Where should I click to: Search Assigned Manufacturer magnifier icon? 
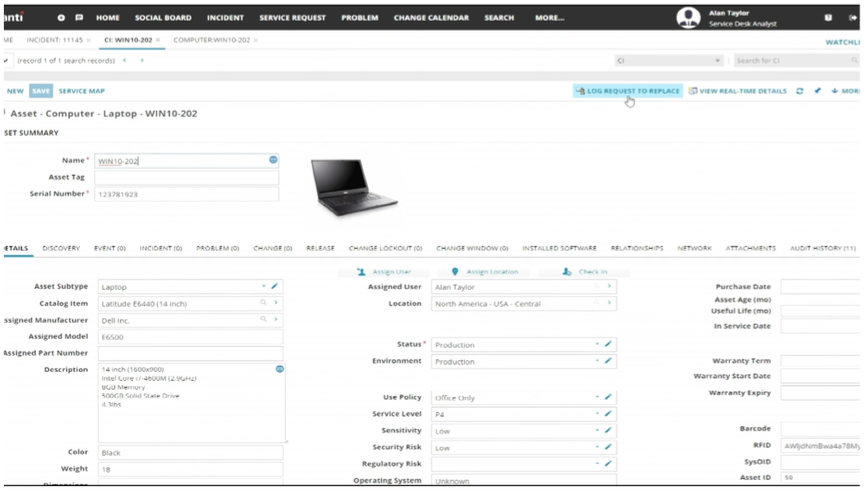[x=263, y=319]
